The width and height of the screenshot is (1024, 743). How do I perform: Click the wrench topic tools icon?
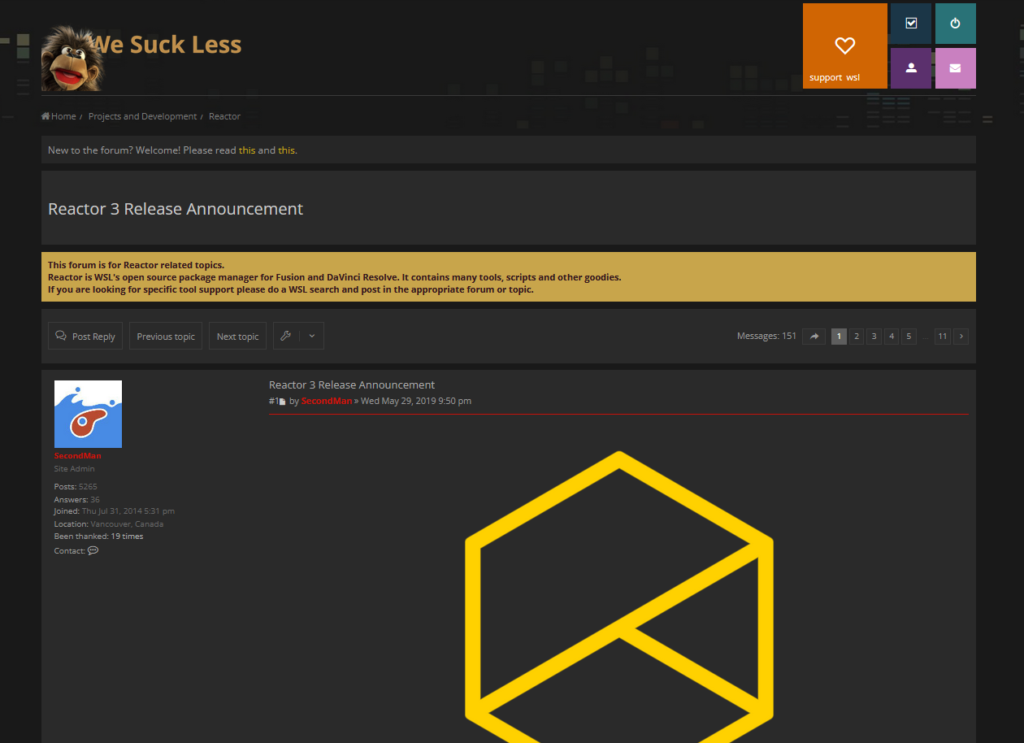(x=286, y=336)
